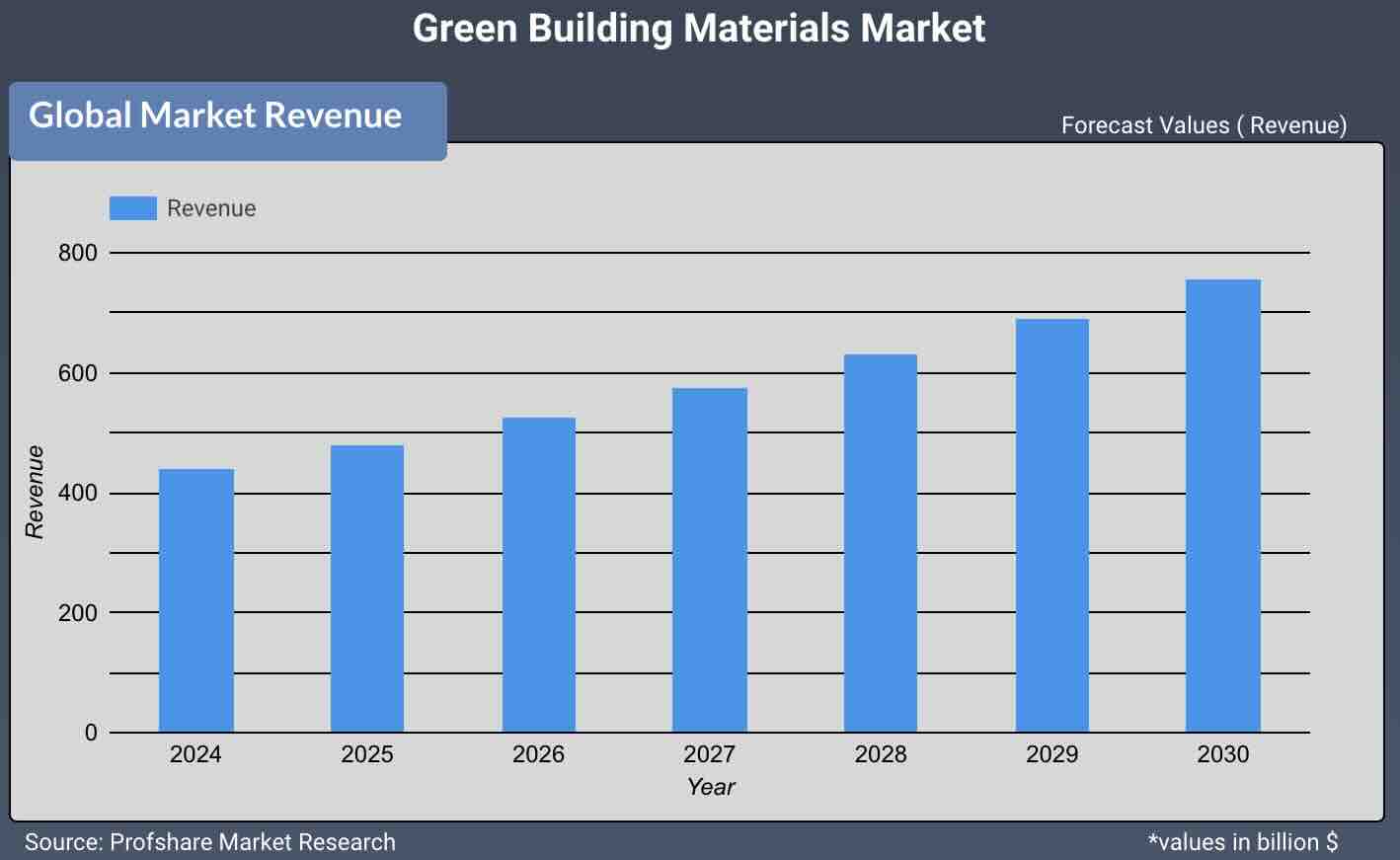Click the '0' y-axis value

pos(91,733)
